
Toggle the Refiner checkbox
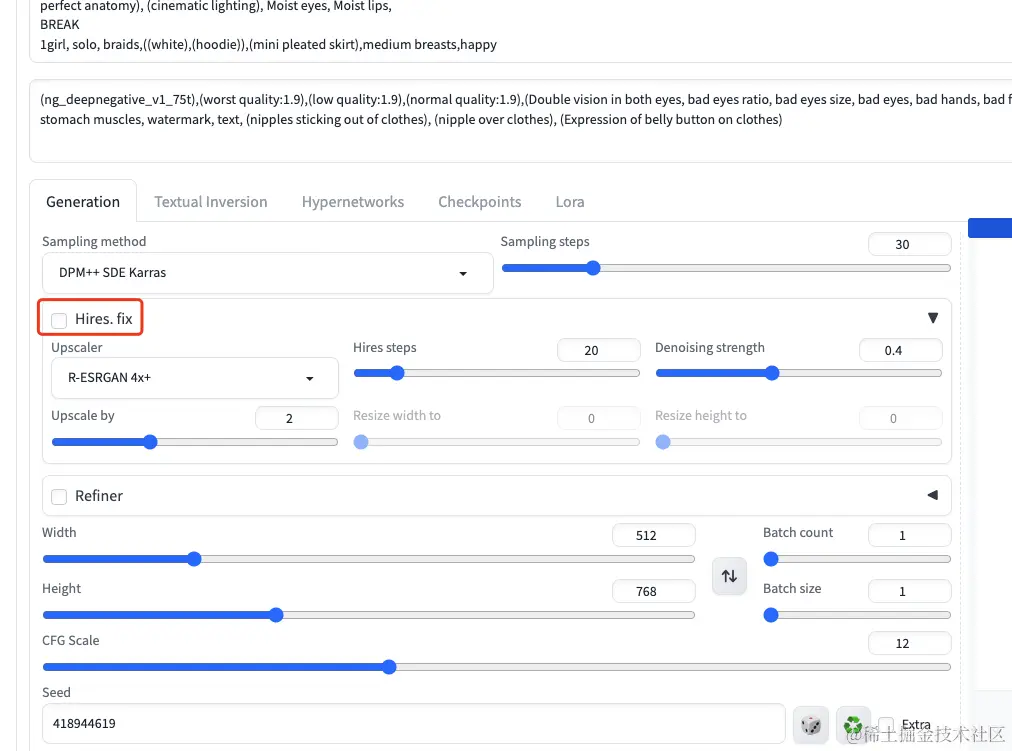pyautogui.click(x=60, y=496)
